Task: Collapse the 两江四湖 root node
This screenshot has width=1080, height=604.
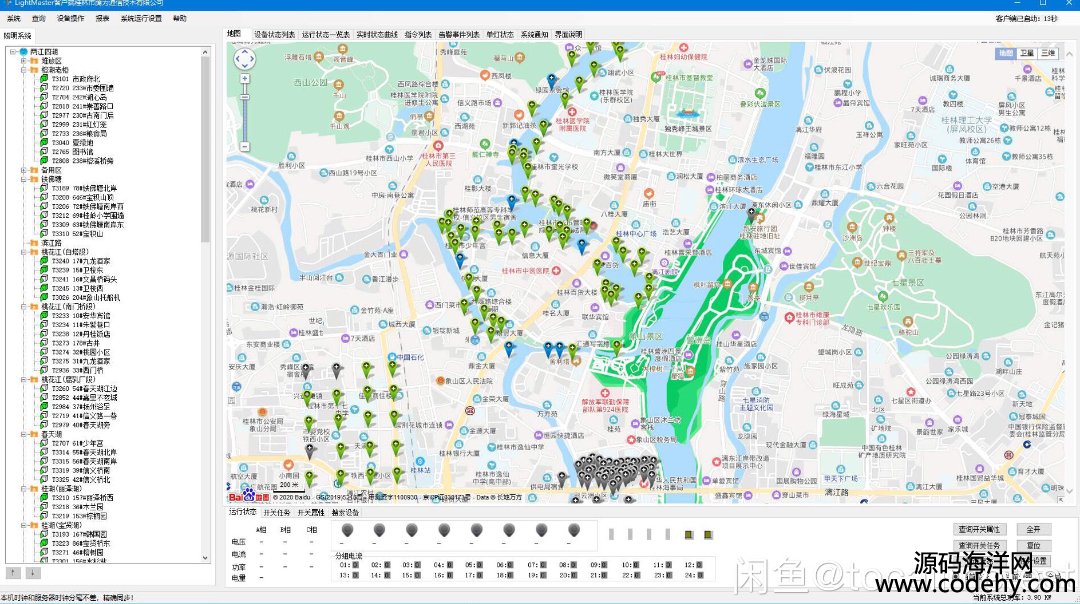Action: pyautogui.click(x=13, y=52)
